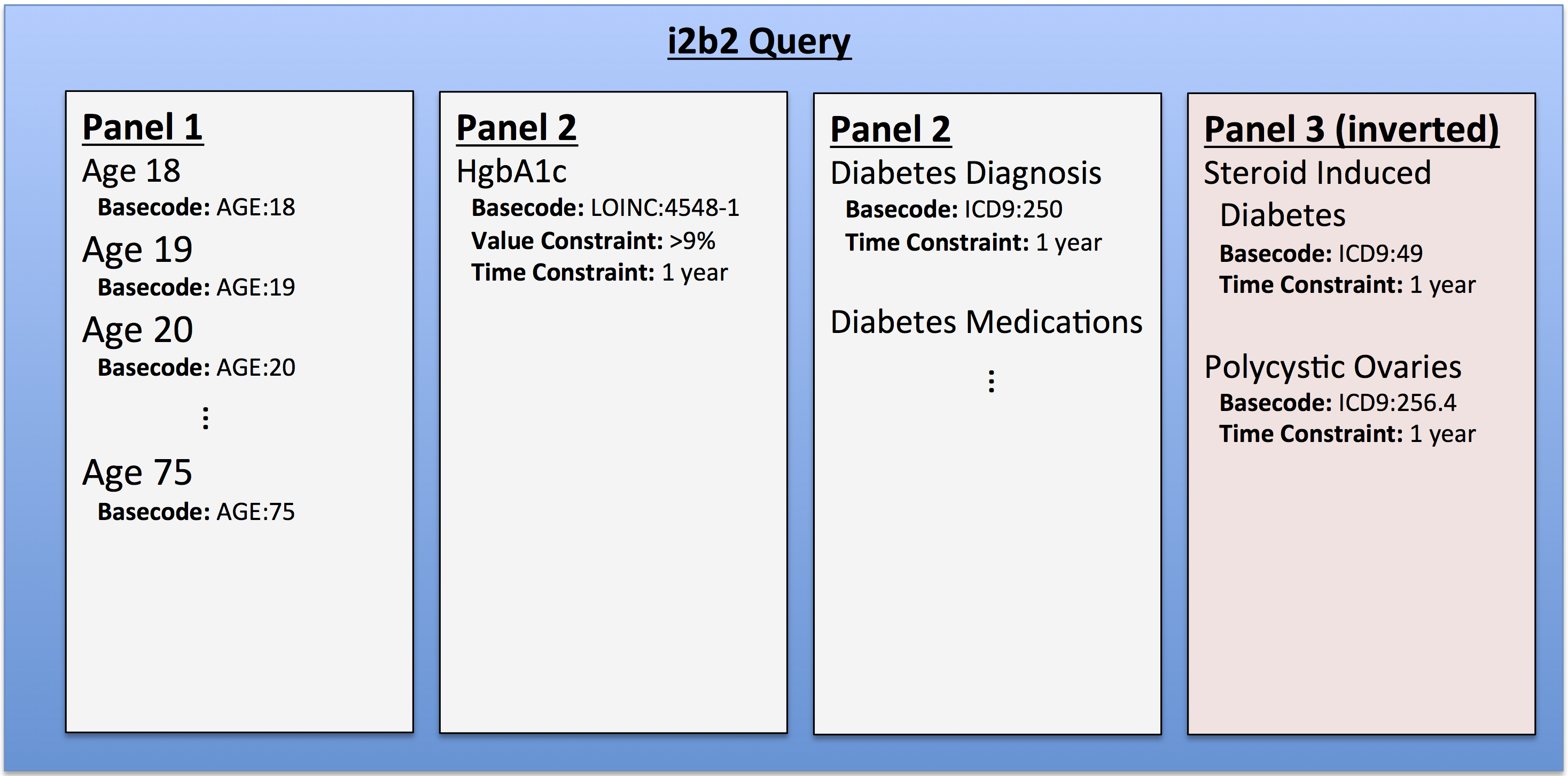Click the Value Constraint >9% line
The height and width of the screenshot is (776, 1568).
[x=593, y=240]
